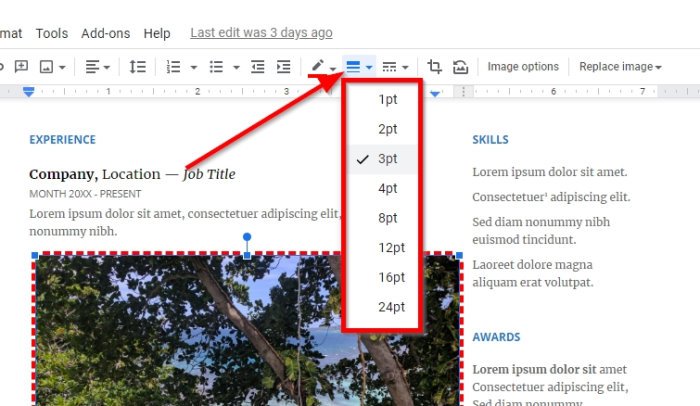Click the increase indent icon
The width and height of the screenshot is (700, 406).
pyautogui.click(x=283, y=67)
